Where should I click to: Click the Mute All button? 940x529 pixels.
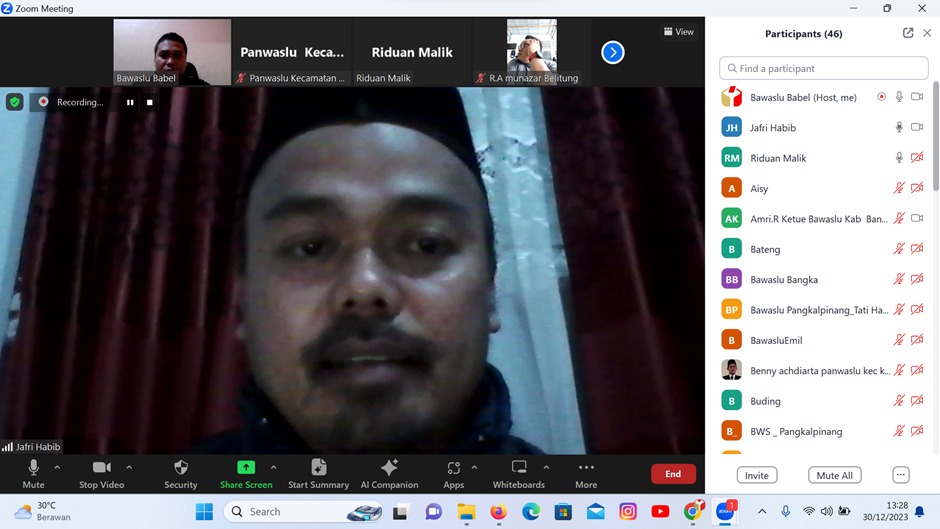click(x=834, y=475)
